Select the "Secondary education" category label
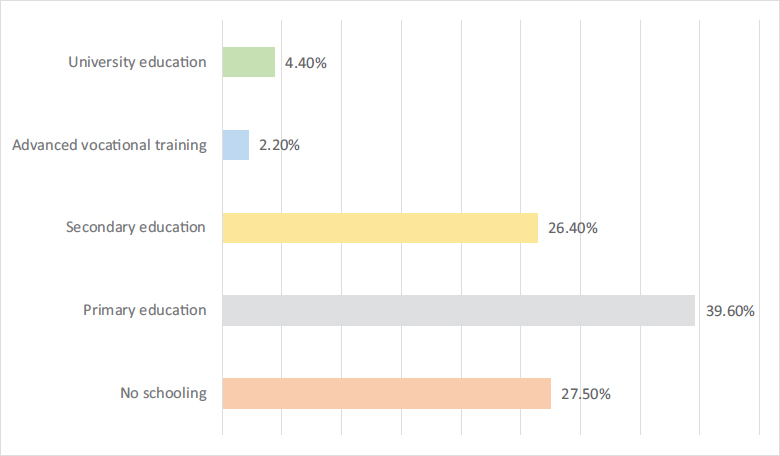This screenshot has height=456, width=780. coord(136,227)
